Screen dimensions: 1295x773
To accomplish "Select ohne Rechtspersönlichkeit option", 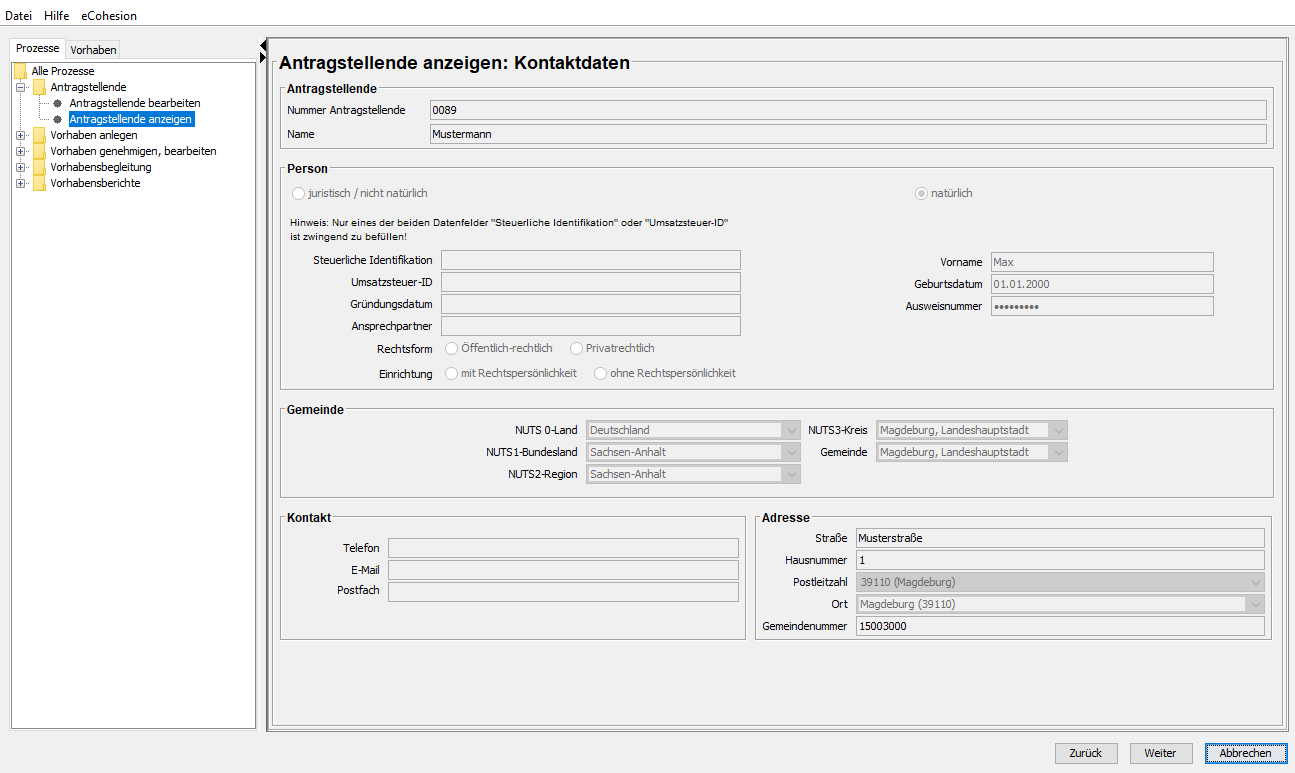I will (601, 373).
